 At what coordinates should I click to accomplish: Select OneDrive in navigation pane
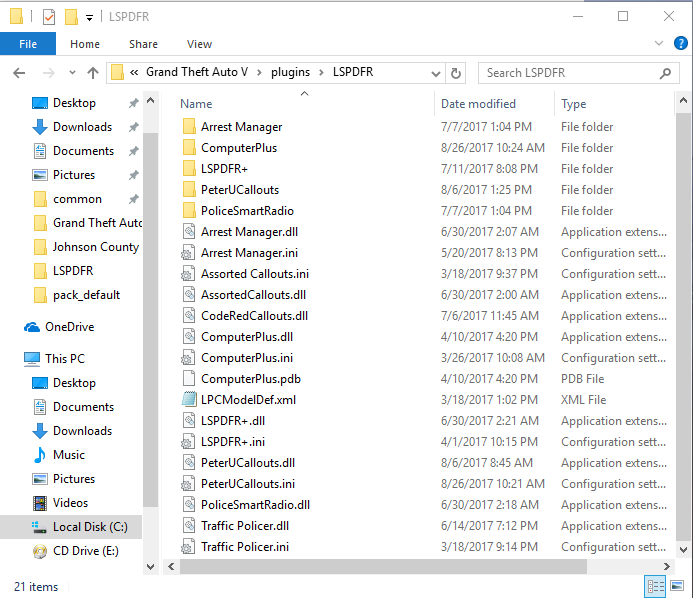pos(69,327)
